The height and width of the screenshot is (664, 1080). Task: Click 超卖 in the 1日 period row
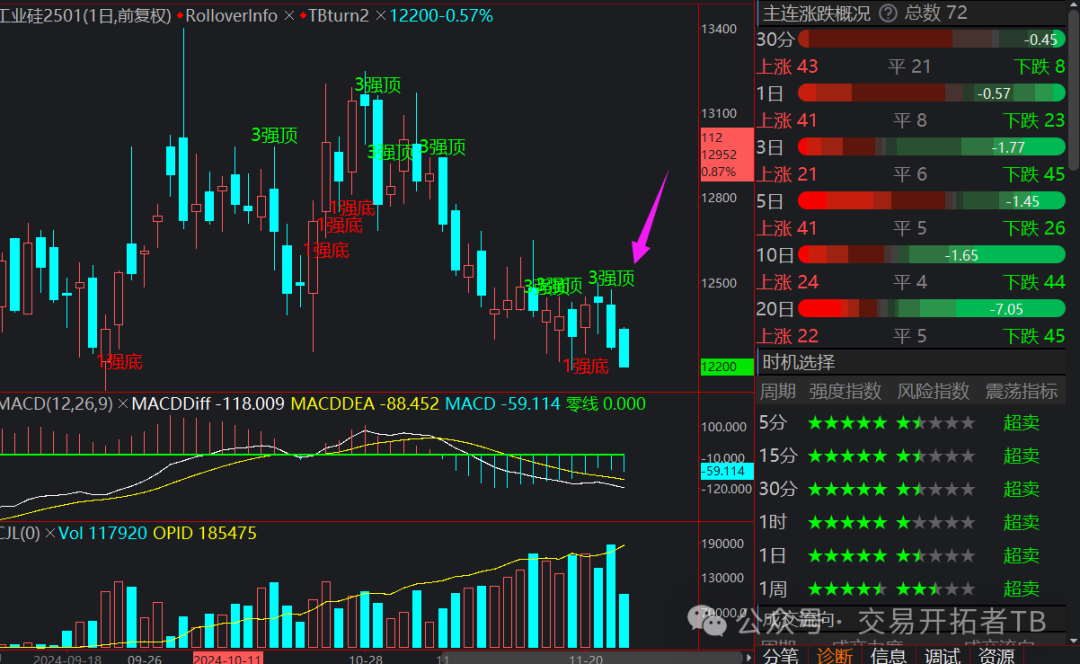coord(1021,555)
